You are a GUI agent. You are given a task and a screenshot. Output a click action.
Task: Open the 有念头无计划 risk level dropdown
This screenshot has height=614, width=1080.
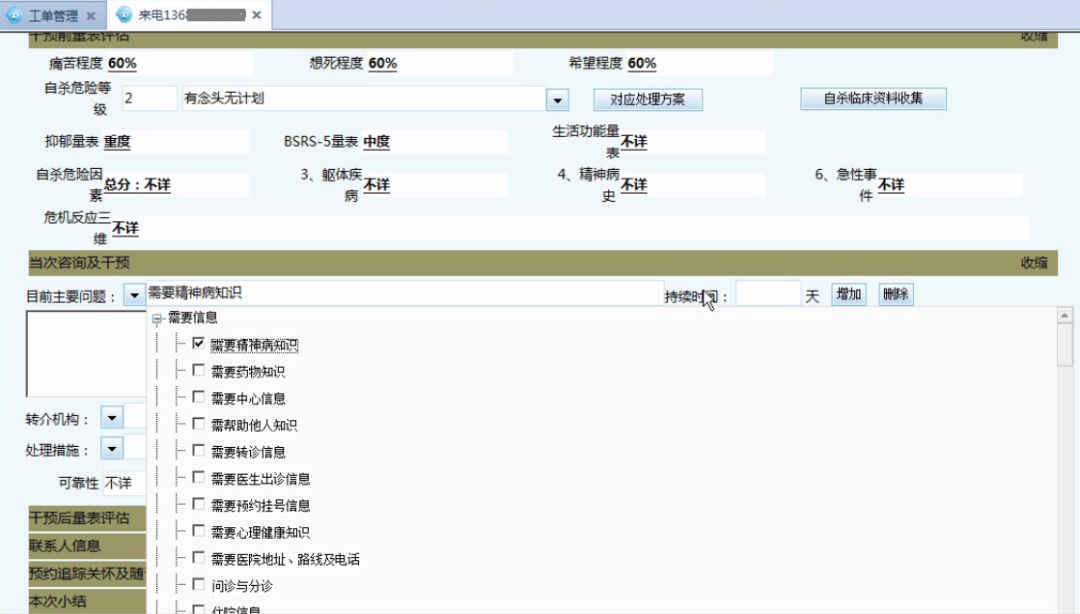(557, 98)
